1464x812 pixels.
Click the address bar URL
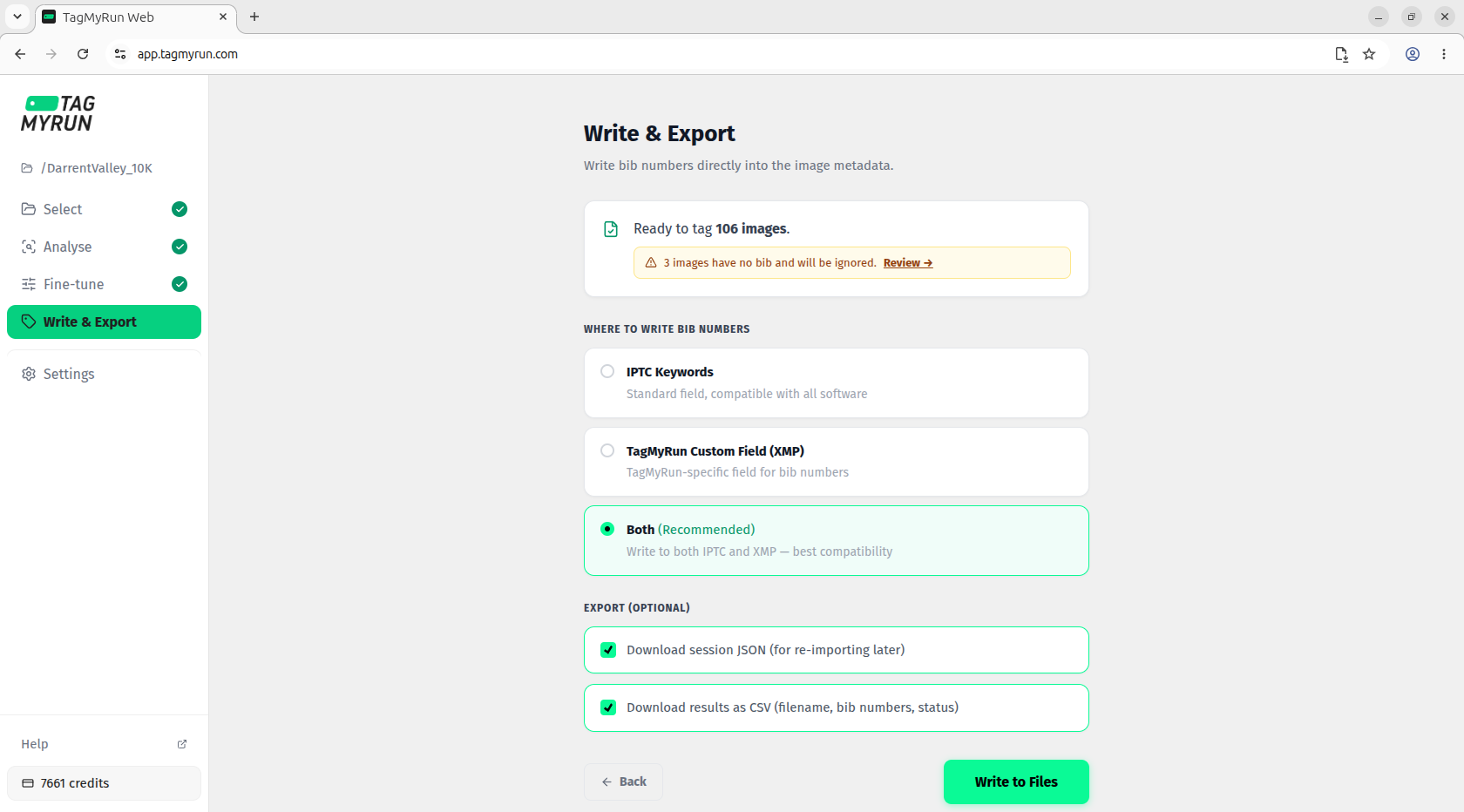click(187, 54)
